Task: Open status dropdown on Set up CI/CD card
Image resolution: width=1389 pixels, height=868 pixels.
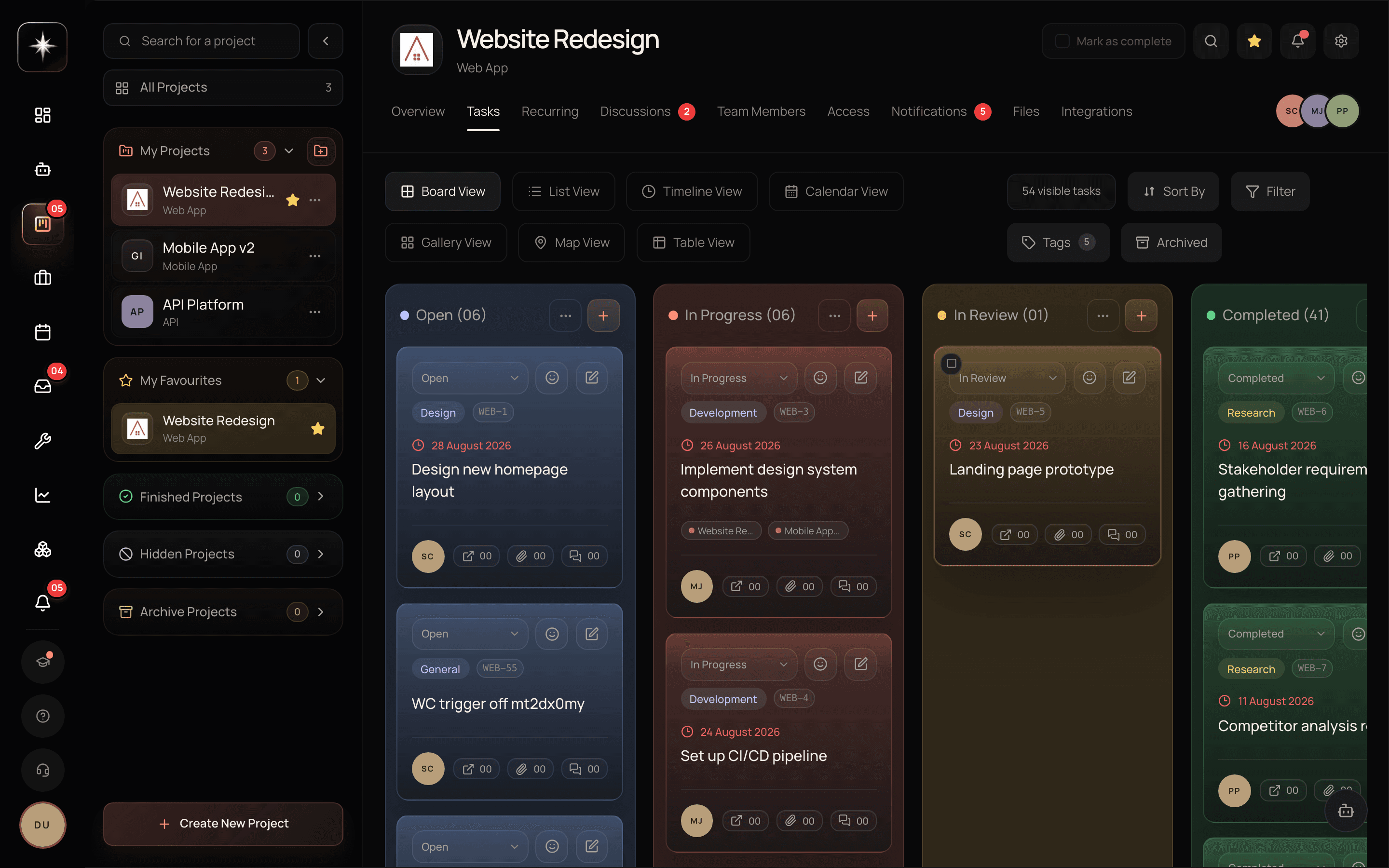Action: pyautogui.click(x=739, y=664)
